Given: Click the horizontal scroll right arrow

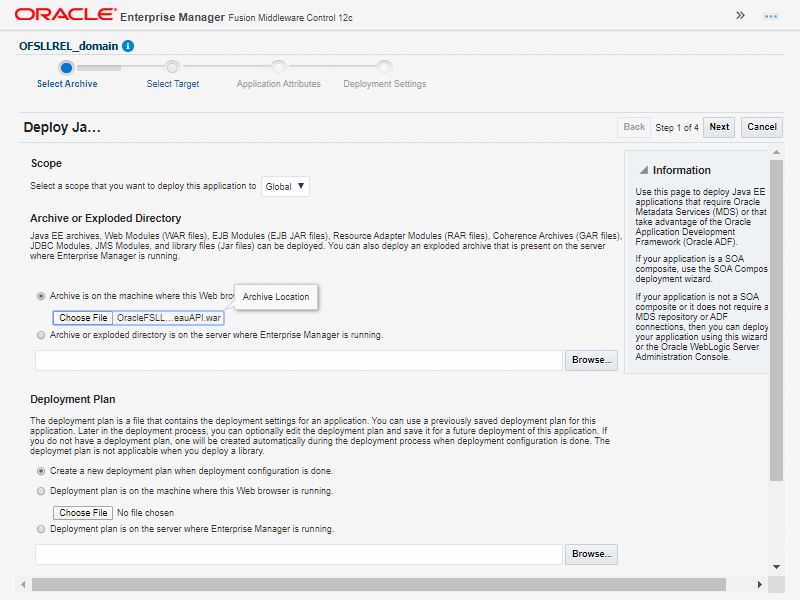Looking at the screenshot, I should 760,584.
